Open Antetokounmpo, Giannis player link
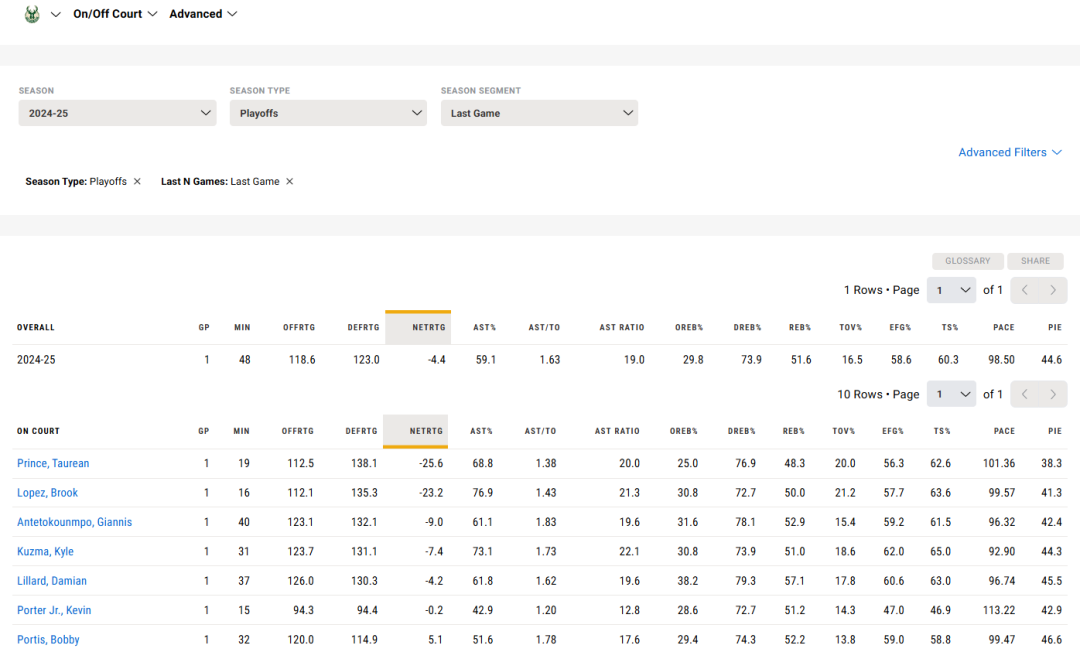Image resolution: width=1080 pixels, height=652 pixels. point(74,522)
